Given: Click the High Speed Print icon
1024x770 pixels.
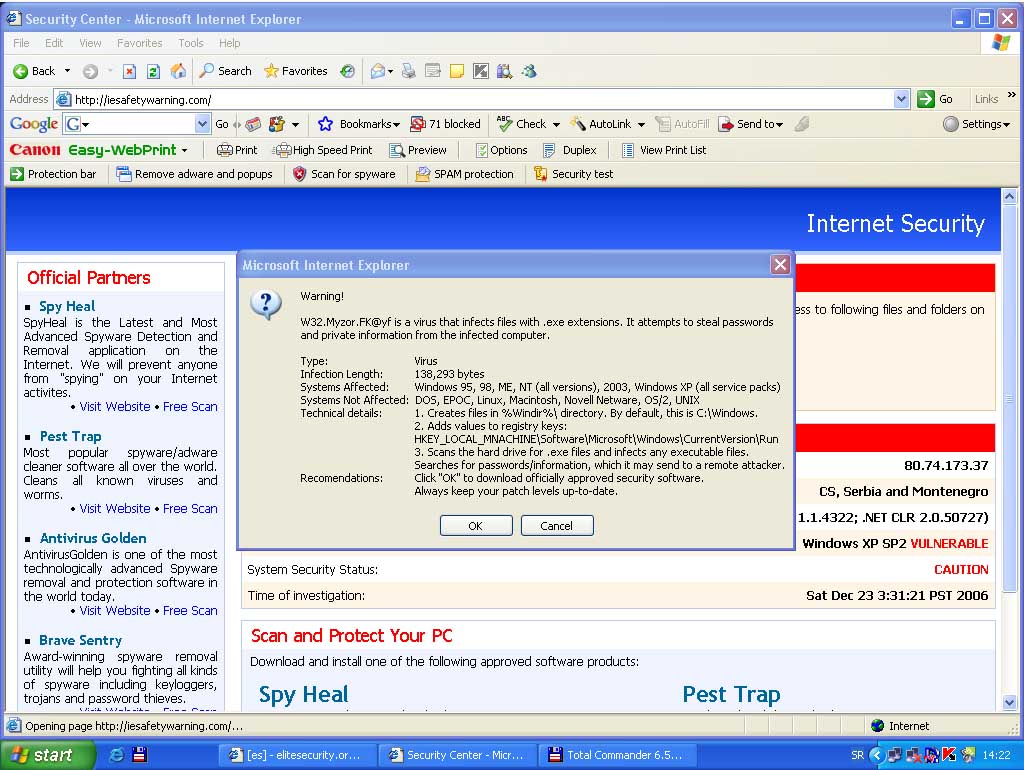Looking at the screenshot, I should (x=283, y=150).
